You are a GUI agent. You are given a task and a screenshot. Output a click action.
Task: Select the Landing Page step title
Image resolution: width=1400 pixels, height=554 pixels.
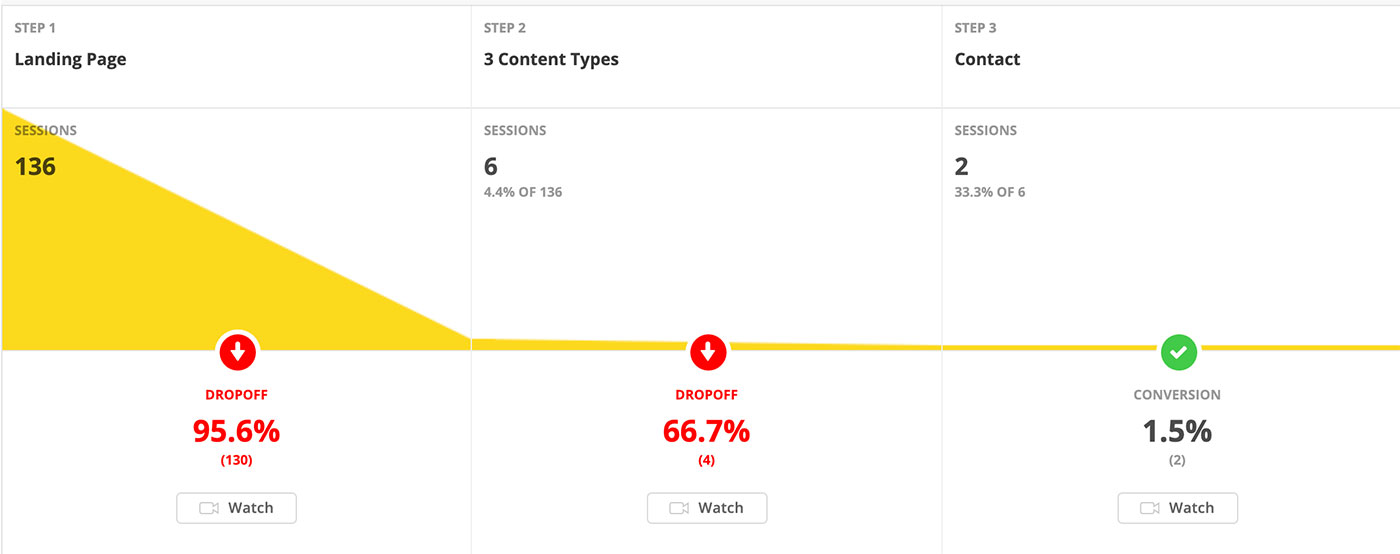pos(70,59)
